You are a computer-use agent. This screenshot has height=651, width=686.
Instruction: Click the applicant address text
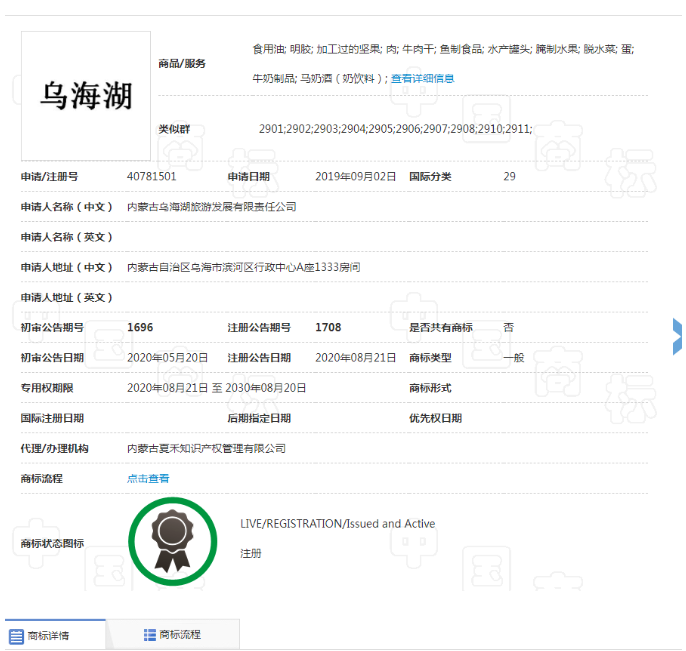(243, 267)
